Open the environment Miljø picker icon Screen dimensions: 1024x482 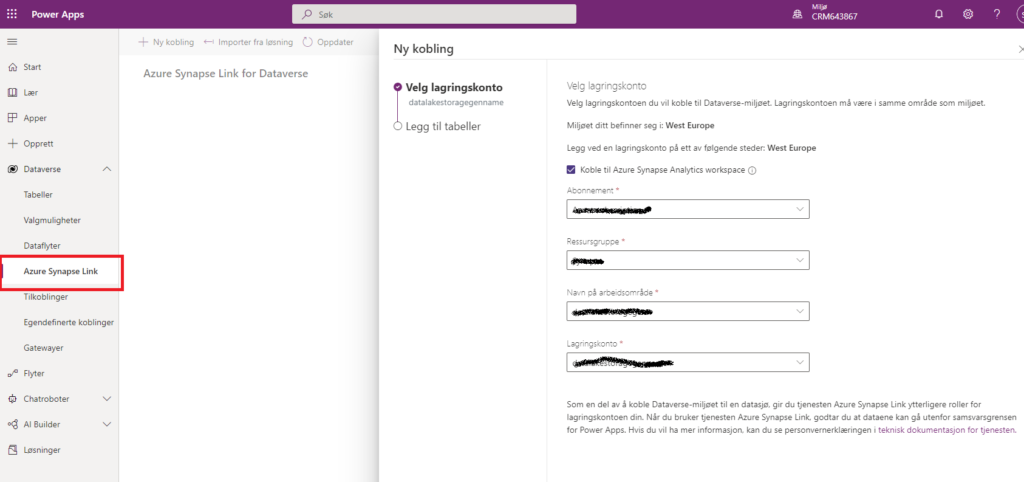click(x=797, y=14)
